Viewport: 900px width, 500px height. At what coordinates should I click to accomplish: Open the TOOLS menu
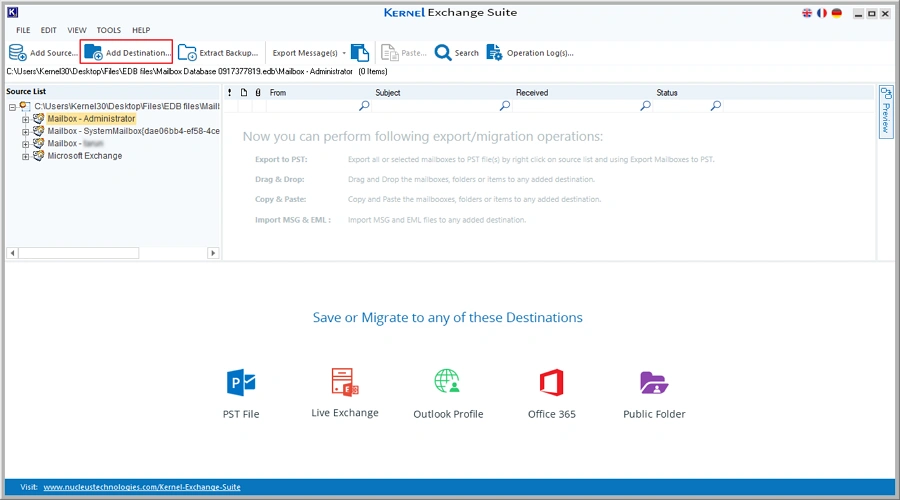(x=109, y=30)
